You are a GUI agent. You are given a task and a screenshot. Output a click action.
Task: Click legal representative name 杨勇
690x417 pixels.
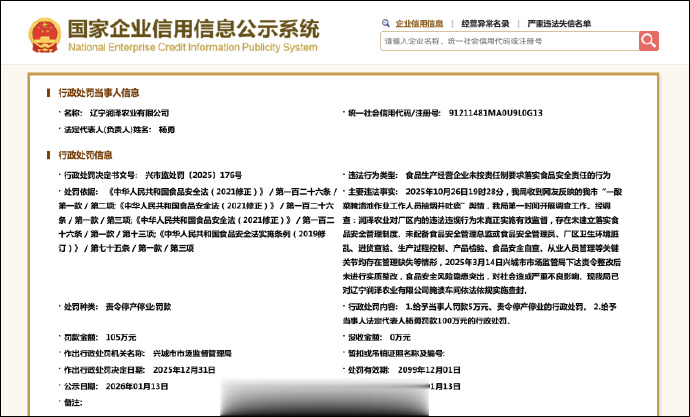(167, 130)
